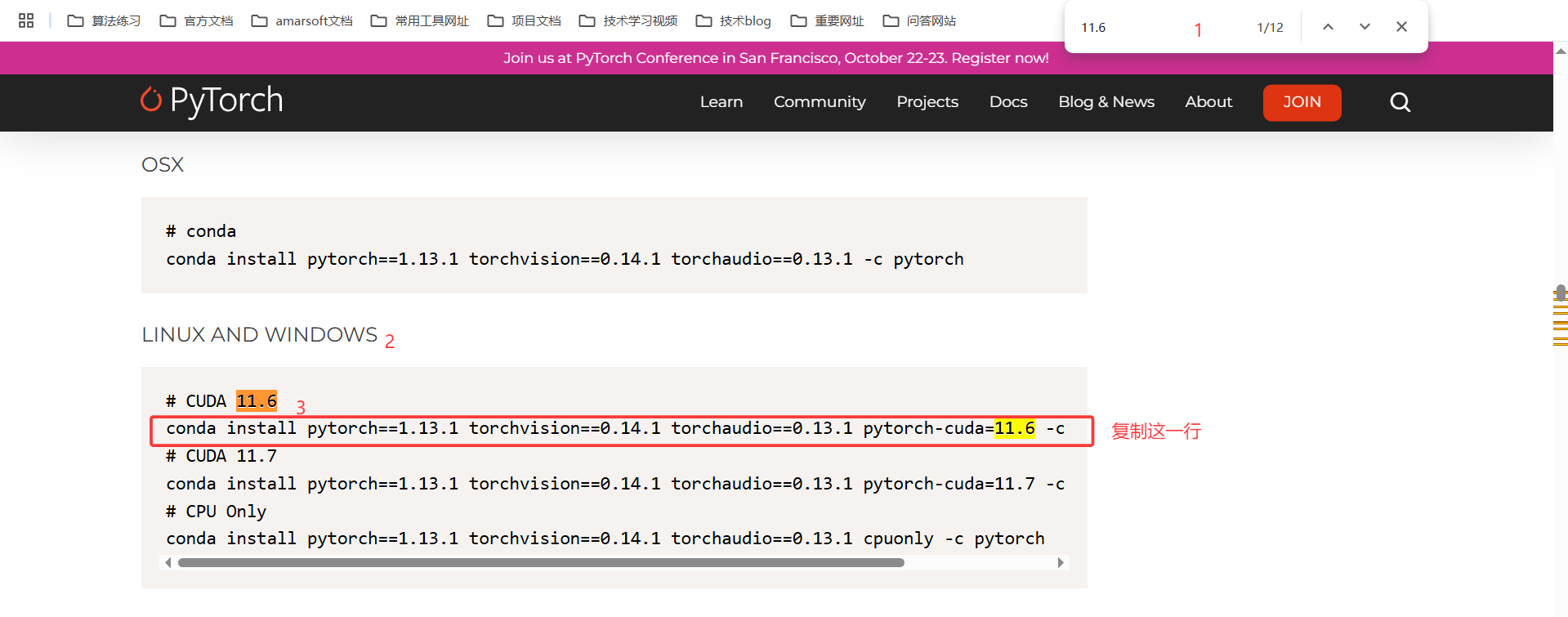Click the OSX conda install command line
The height and width of the screenshot is (617, 1568).
pos(565,259)
